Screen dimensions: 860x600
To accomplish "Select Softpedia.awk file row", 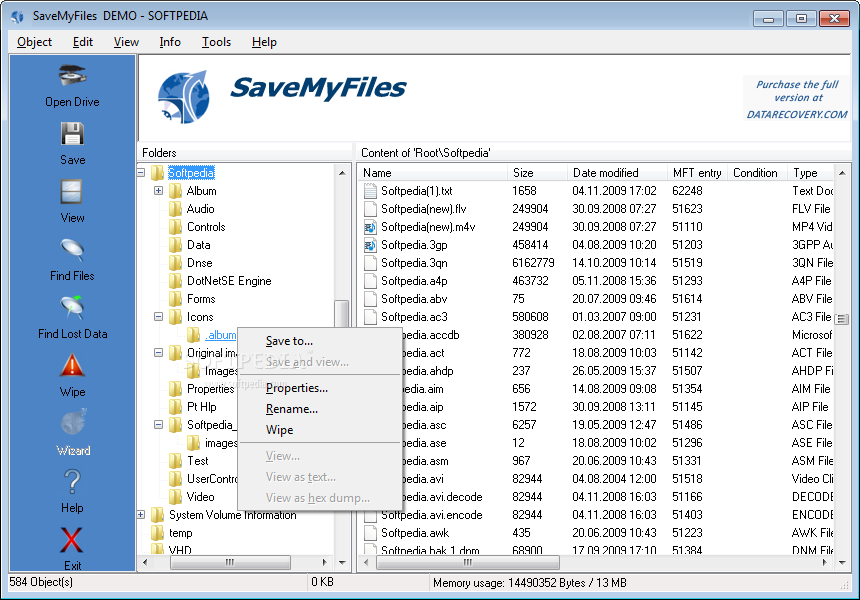I will pyautogui.click(x=598, y=533).
